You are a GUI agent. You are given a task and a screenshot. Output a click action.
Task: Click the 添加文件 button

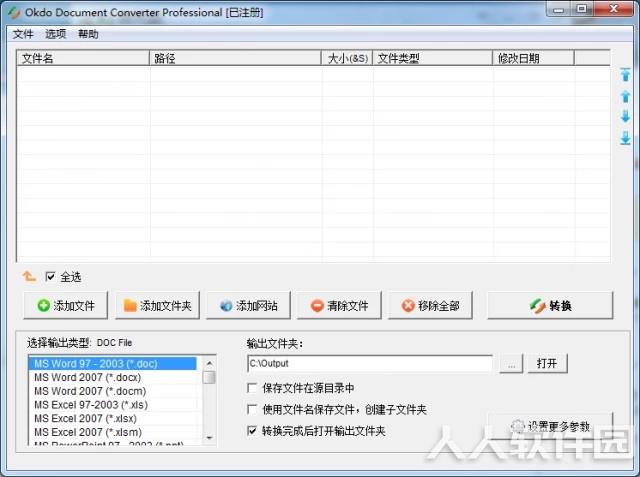[x=66, y=305]
